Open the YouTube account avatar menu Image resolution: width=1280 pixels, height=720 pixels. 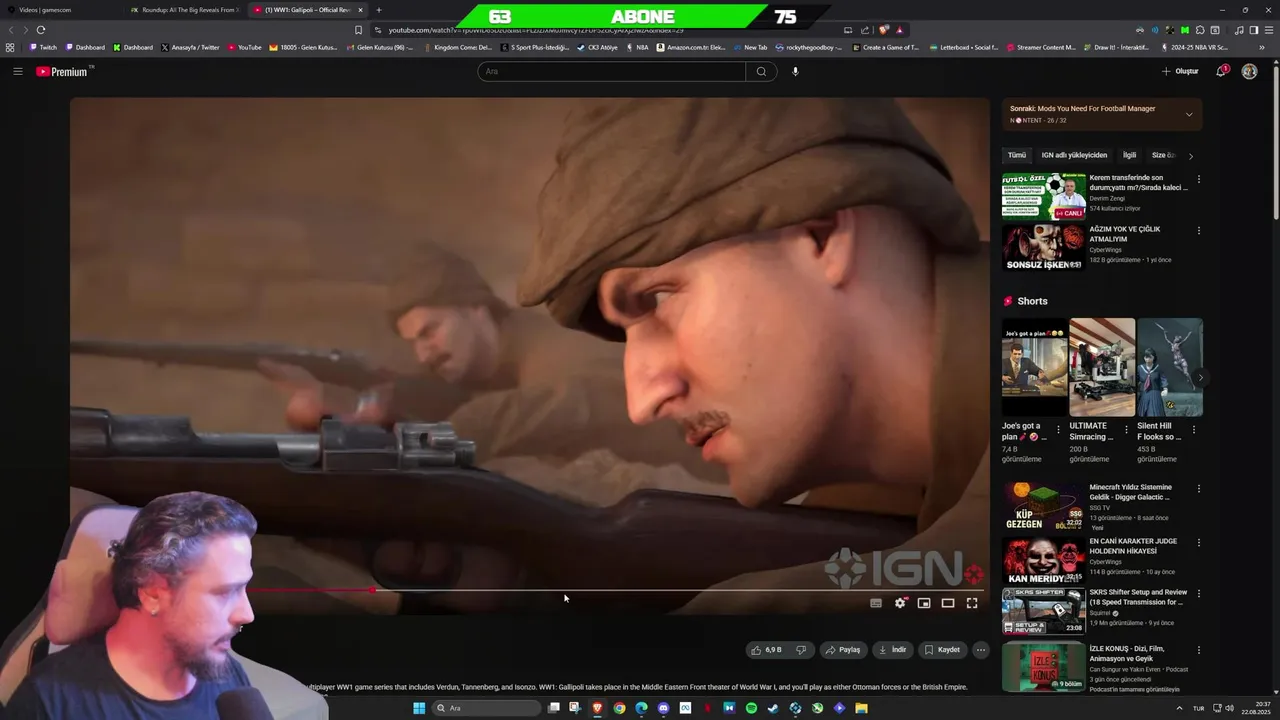pos(1249,71)
